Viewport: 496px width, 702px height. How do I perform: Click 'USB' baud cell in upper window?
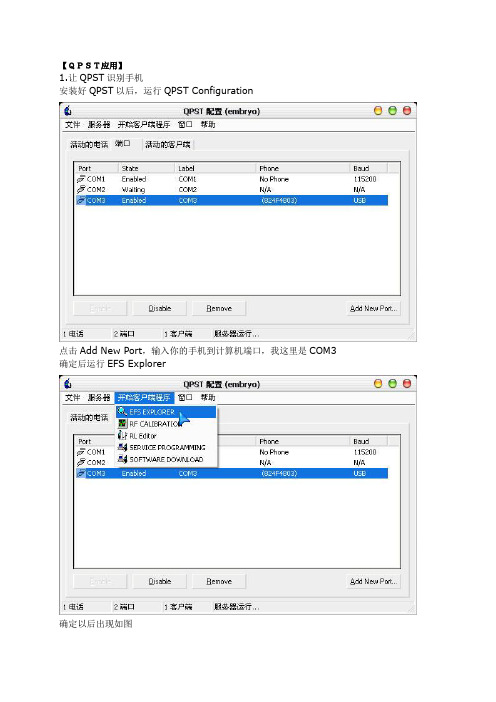tap(359, 201)
